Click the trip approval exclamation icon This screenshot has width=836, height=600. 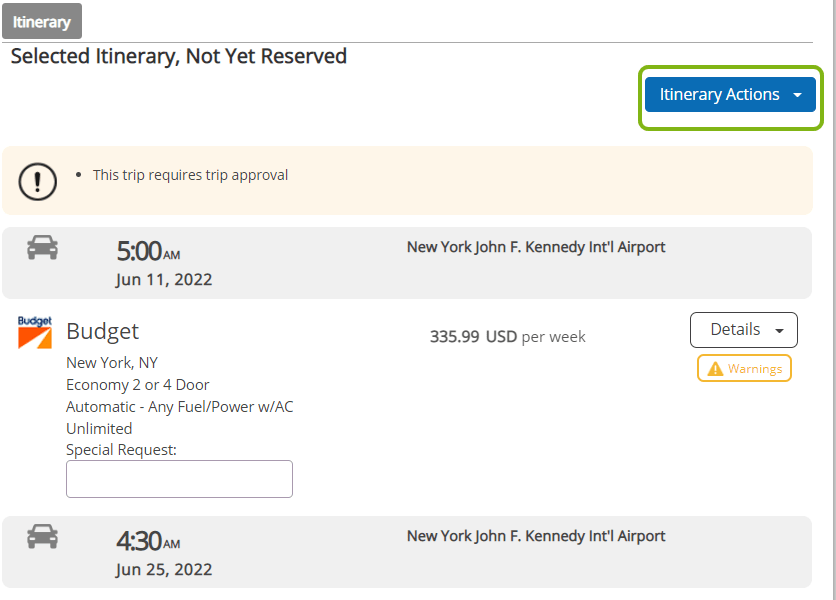coord(37,181)
